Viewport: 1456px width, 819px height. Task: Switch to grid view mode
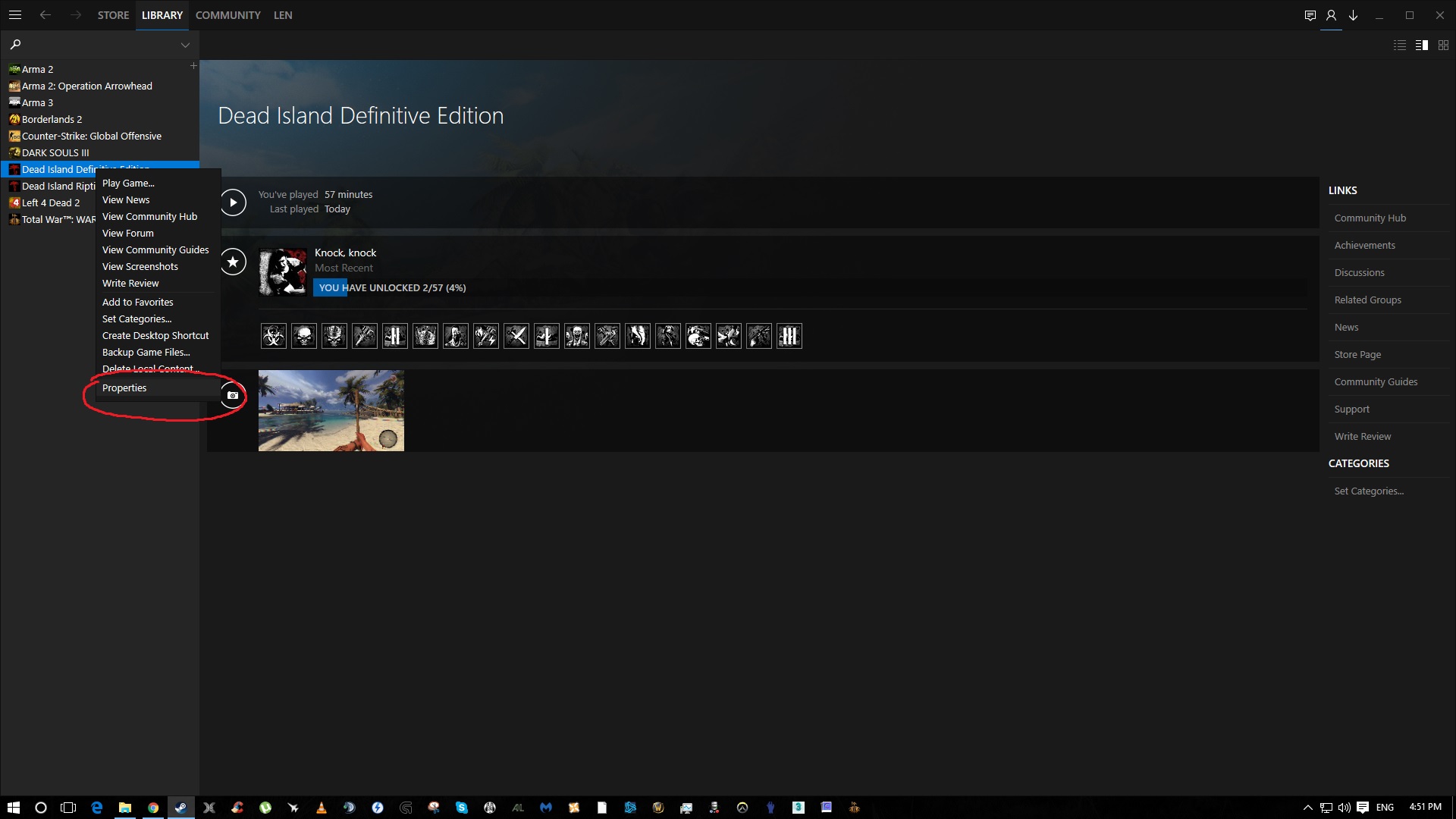(1443, 45)
